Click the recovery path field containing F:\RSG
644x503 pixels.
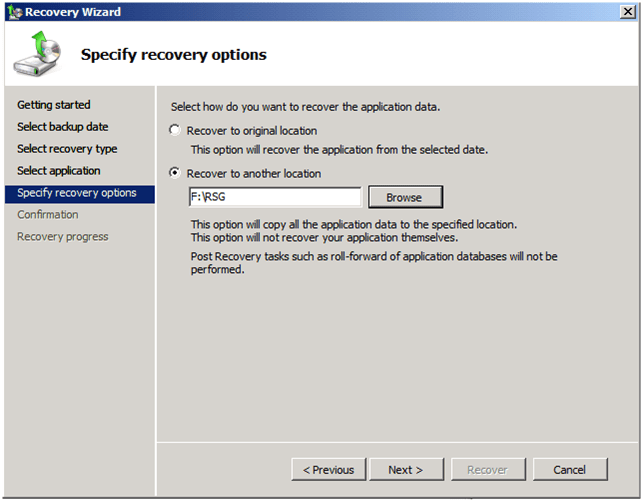273,197
